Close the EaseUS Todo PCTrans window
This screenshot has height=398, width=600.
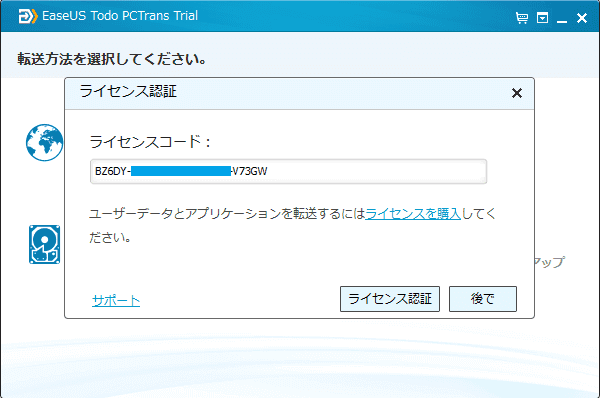[x=582, y=18]
